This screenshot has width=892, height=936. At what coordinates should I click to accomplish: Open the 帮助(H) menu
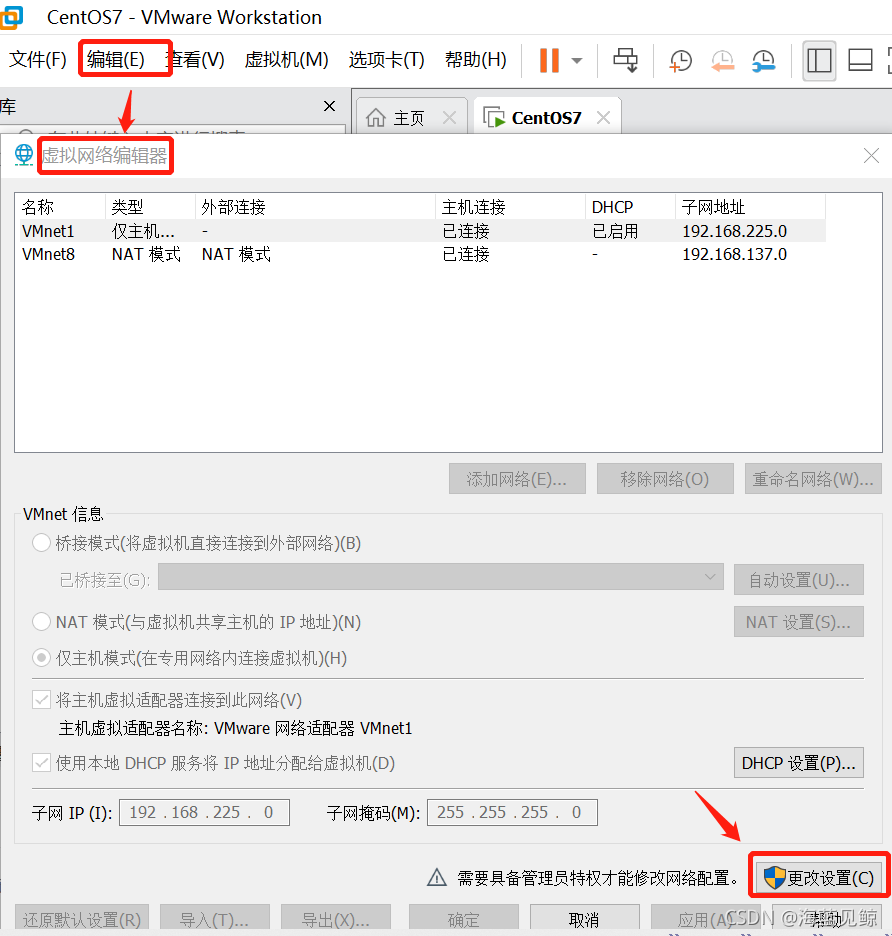click(475, 60)
